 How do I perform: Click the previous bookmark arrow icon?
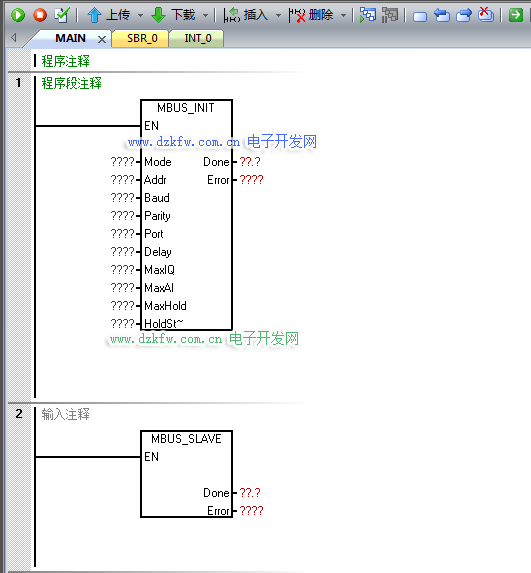click(442, 15)
